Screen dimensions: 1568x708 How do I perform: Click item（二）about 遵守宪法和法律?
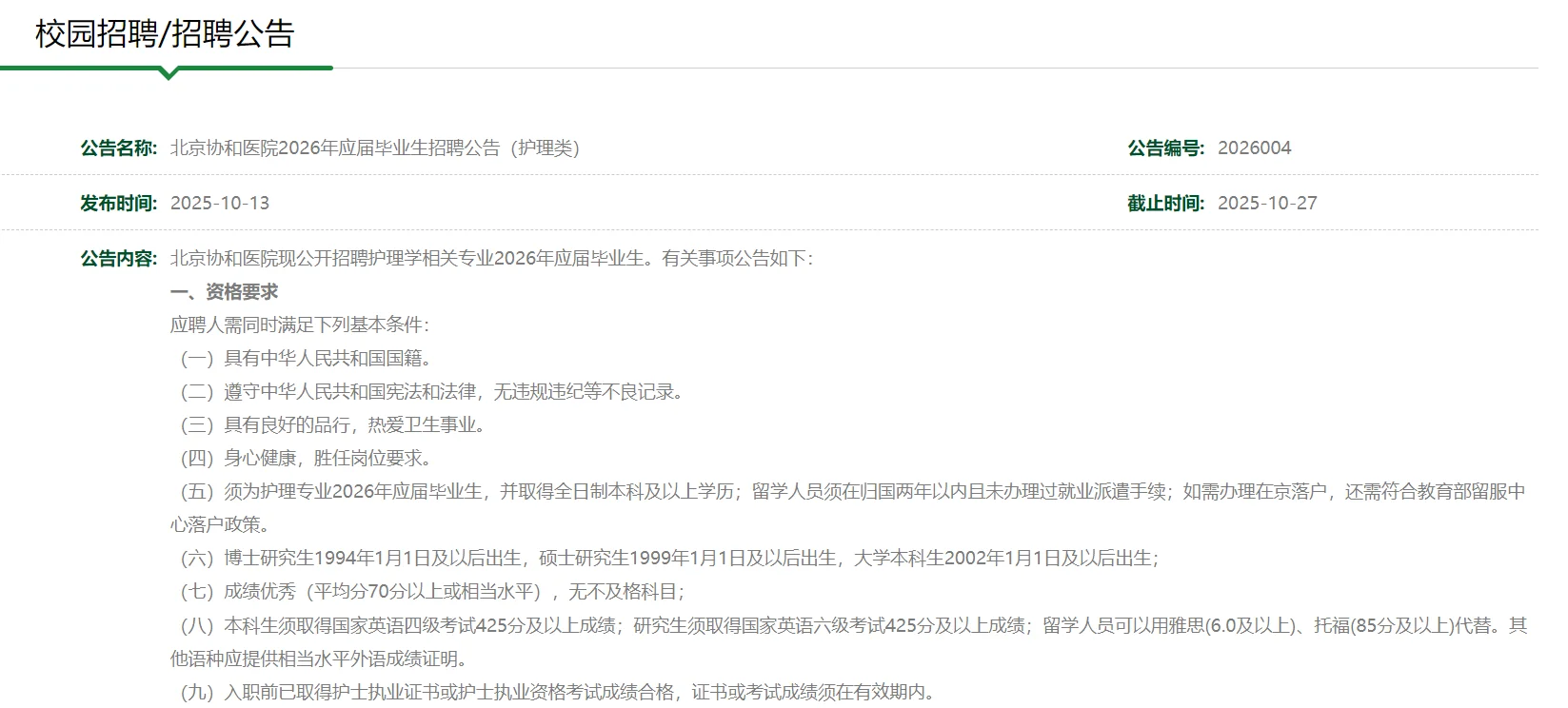pyautogui.click(x=432, y=392)
